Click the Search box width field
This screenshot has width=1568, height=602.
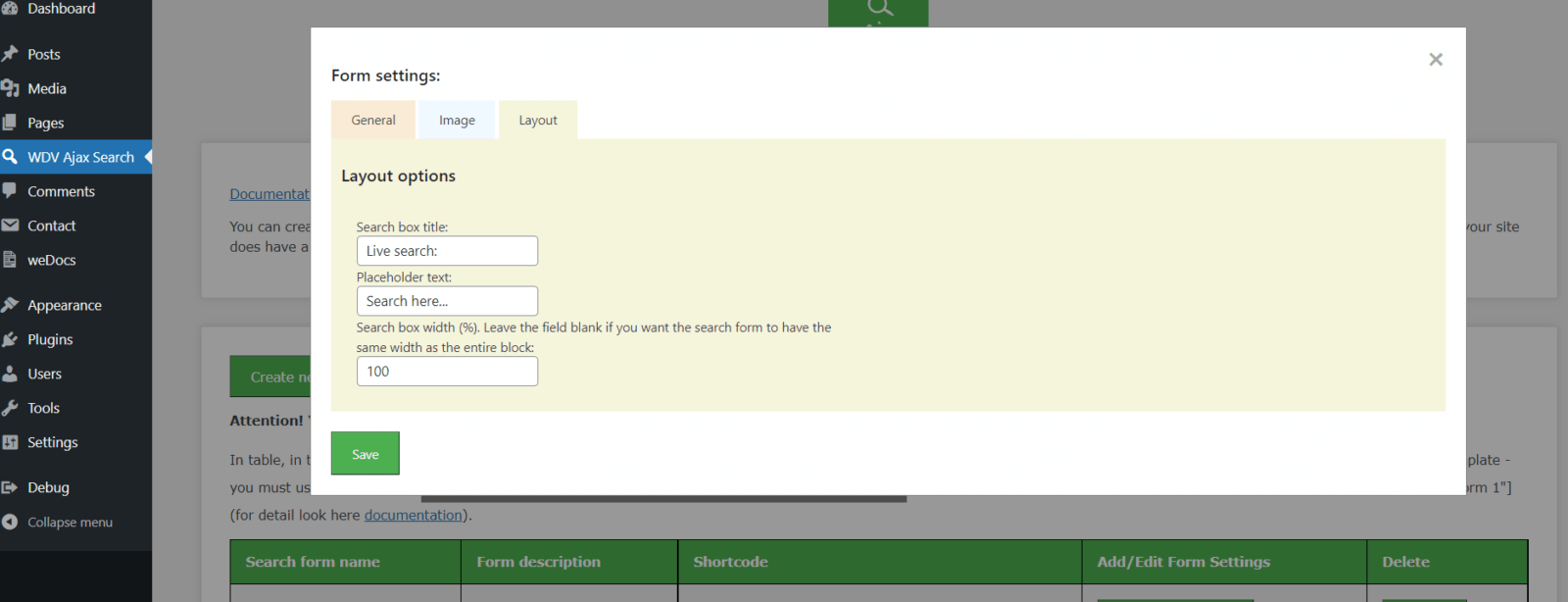(x=447, y=372)
